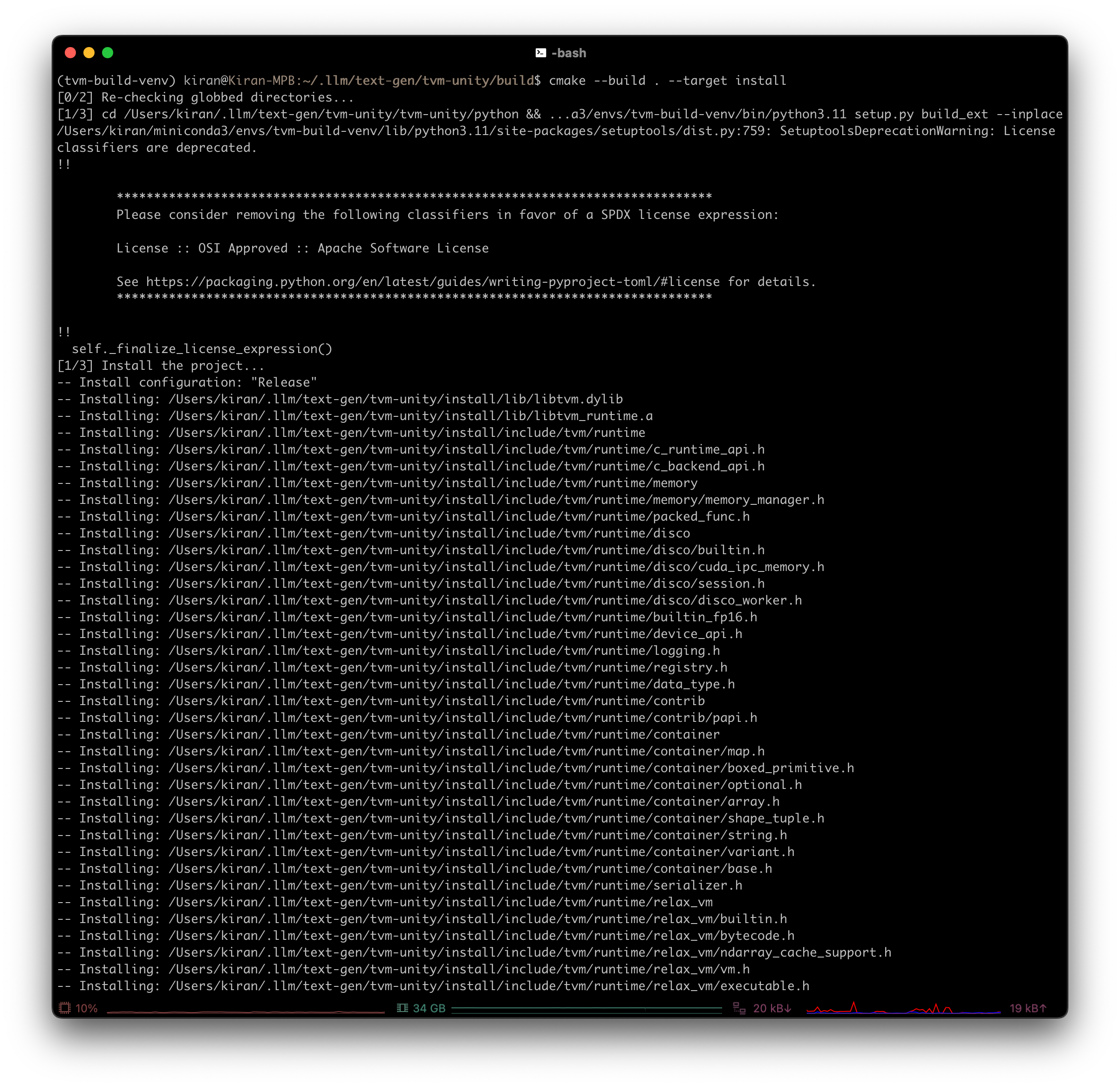Click the memory usage graph
1120x1087 pixels.
pyautogui.click(x=586, y=1009)
